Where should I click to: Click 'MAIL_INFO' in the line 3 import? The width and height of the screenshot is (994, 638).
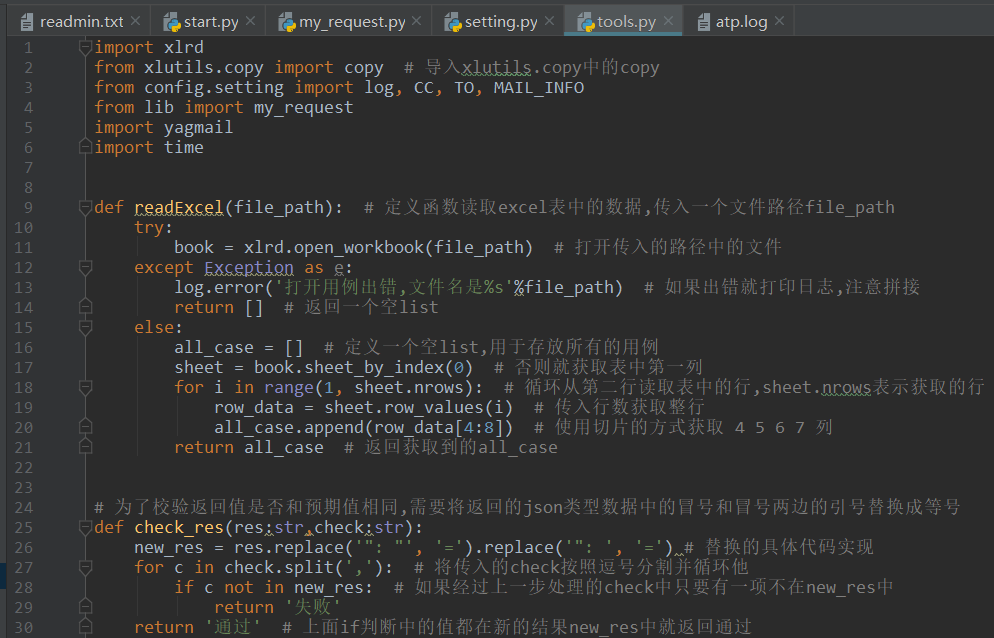pyautogui.click(x=539, y=88)
